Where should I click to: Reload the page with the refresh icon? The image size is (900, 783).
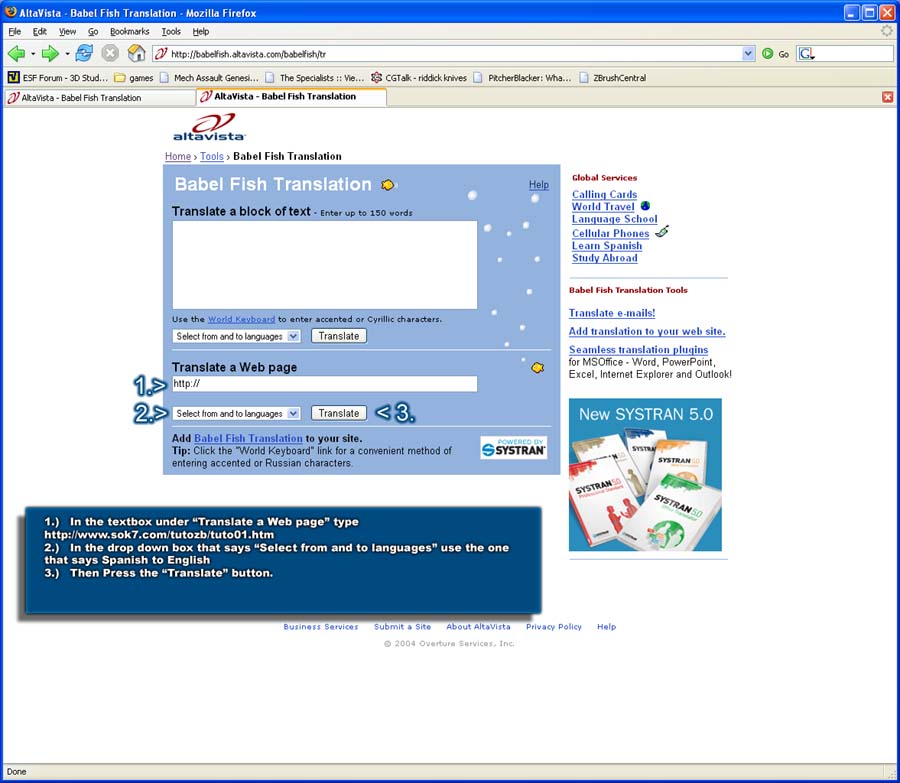84,53
